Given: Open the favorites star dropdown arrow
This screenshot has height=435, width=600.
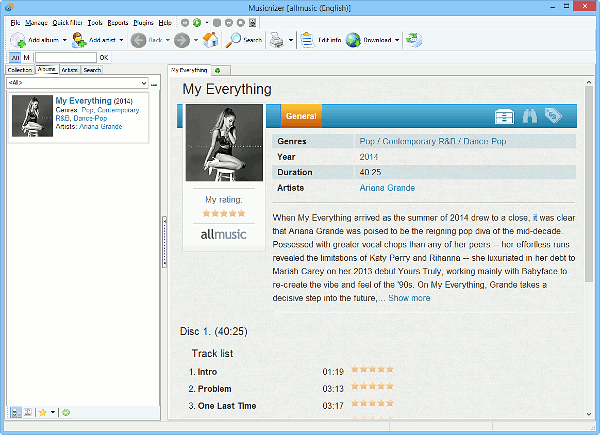Looking at the screenshot, I should [53, 412].
